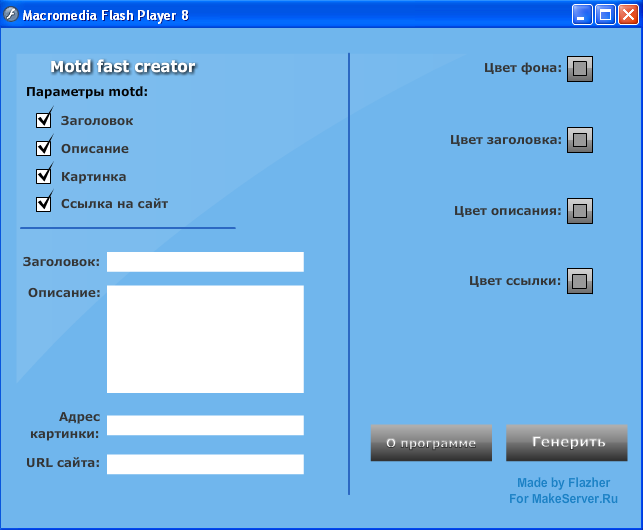Open the Цвет описания color swatch

579,211
